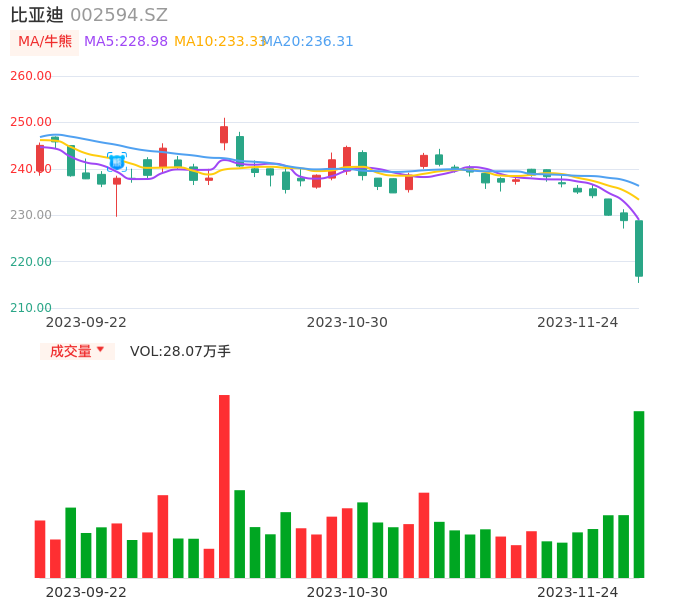Click 2023-10-30 date under volume chart
Screen dimensions: 686x606
tap(347, 592)
